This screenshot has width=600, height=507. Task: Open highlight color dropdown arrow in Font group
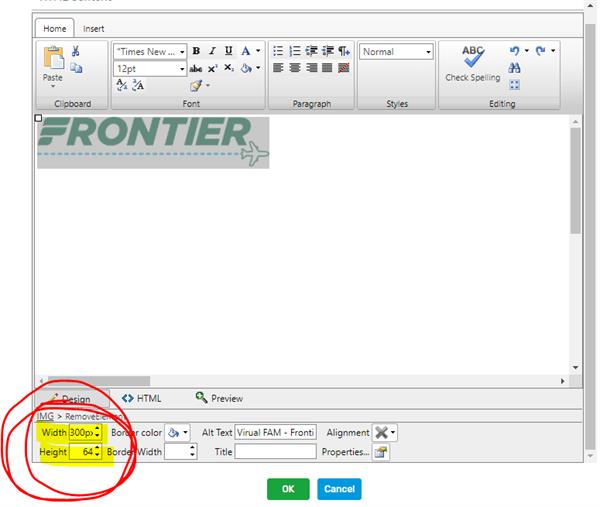(258, 68)
